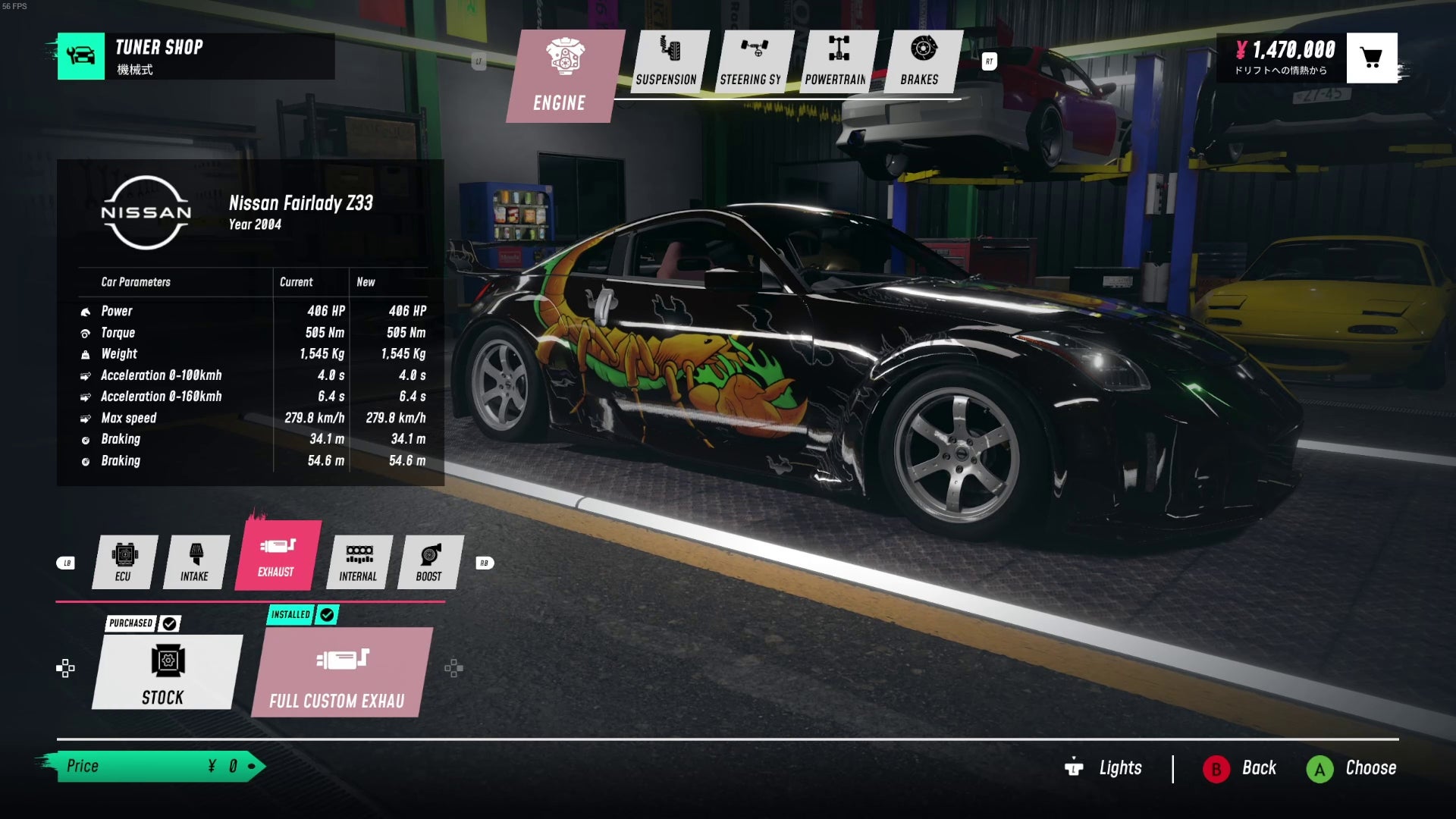The width and height of the screenshot is (1456, 819).
Task: Click the Car Parameters header
Action: 136,282
